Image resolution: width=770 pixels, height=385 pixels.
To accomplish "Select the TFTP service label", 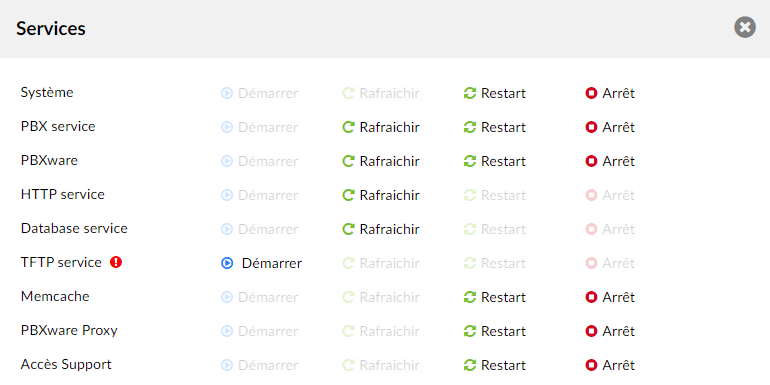I will pyautogui.click(x=61, y=262).
